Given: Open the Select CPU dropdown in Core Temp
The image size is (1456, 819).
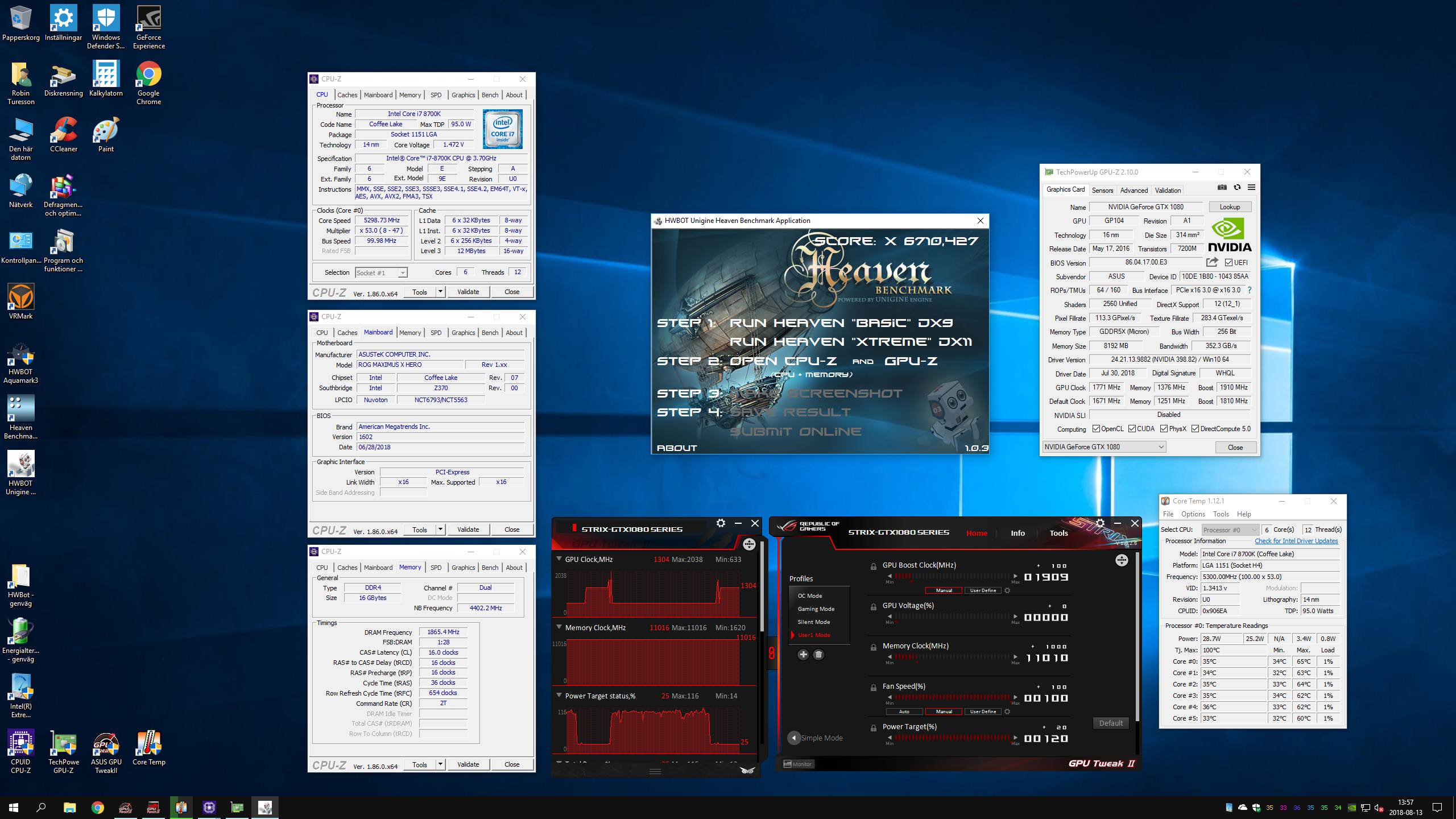Looking at the screenshot, I should tap(1229, 530).
